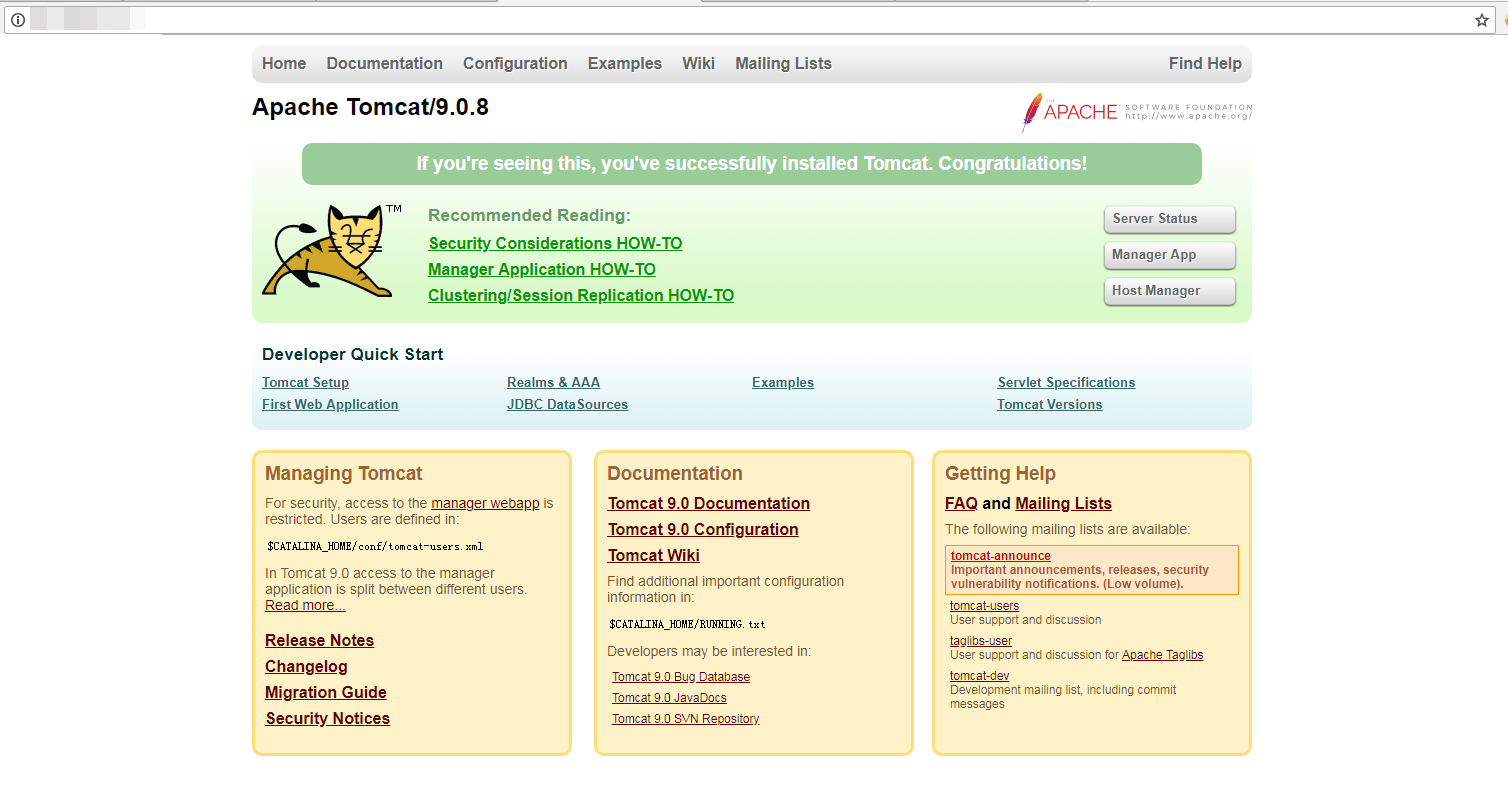
Task: Open Examples link in Developer Quick Start
Action: click(783, 383)
